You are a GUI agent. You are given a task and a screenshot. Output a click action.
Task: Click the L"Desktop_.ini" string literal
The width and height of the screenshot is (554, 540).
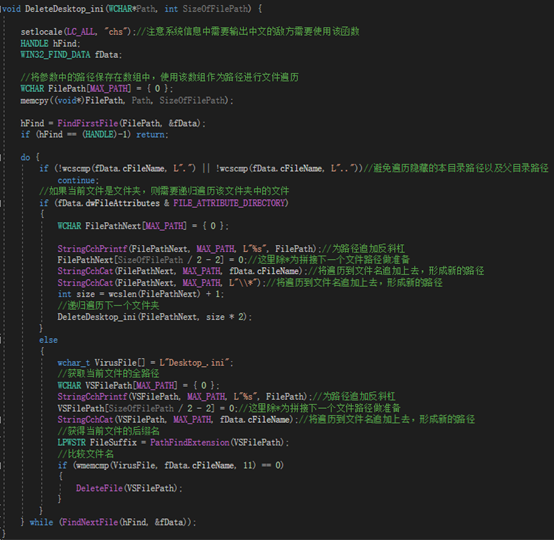pyautogui.click(x=194, y=363)
